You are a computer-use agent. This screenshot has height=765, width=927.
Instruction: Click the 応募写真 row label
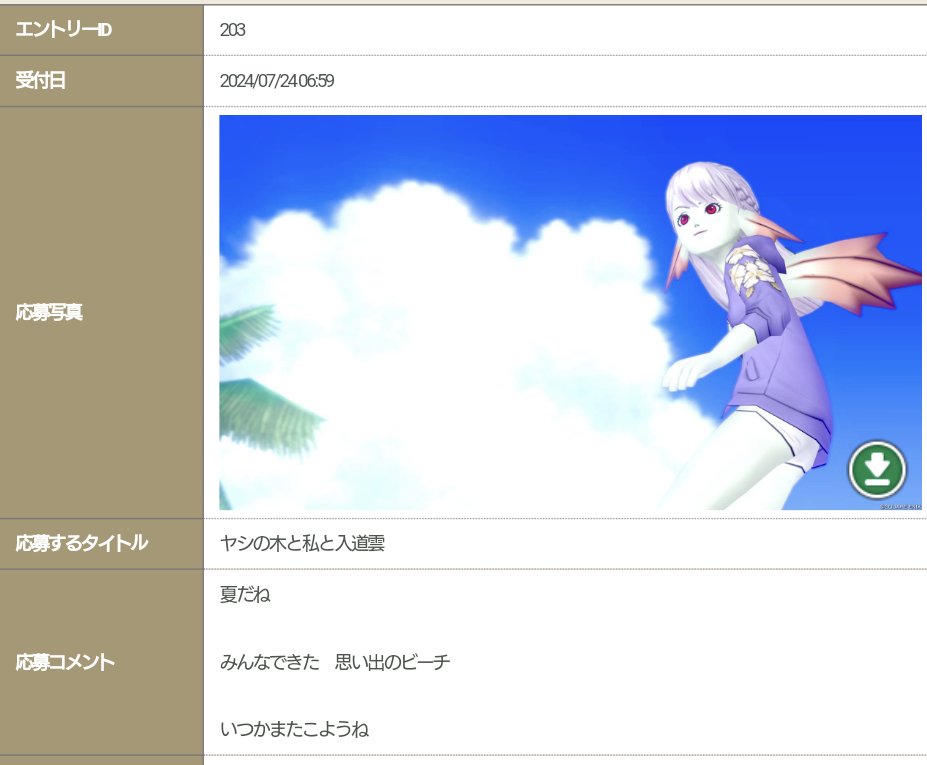(49, 312)
